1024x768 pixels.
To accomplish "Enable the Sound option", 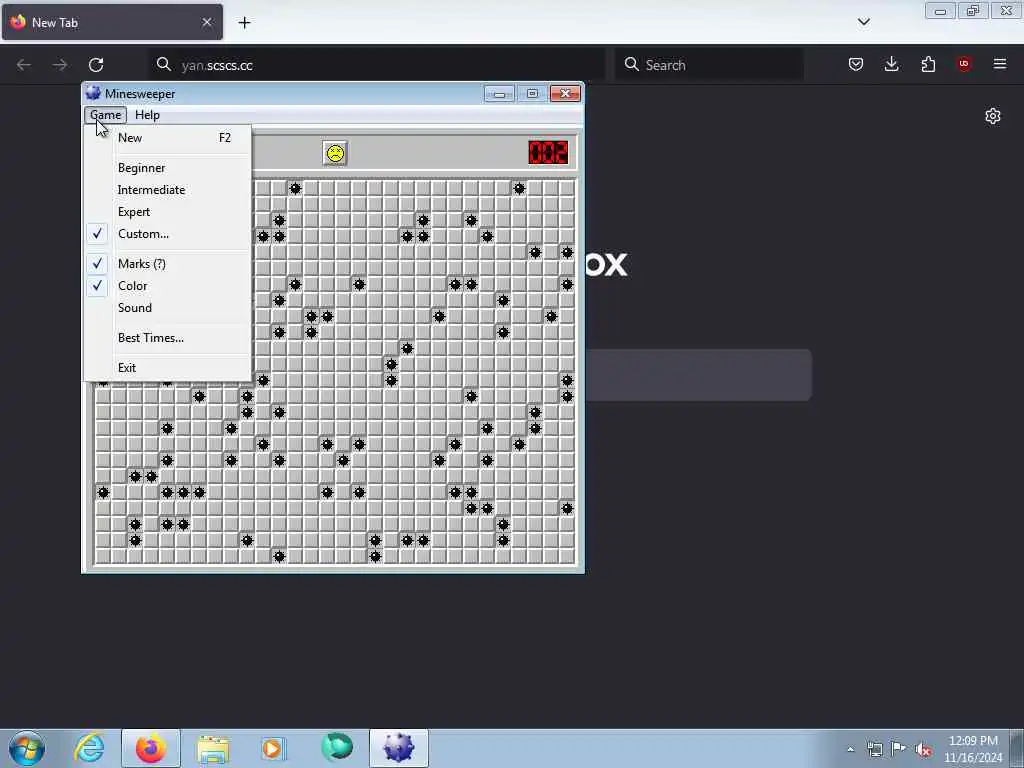I will (x=167, y=308).
